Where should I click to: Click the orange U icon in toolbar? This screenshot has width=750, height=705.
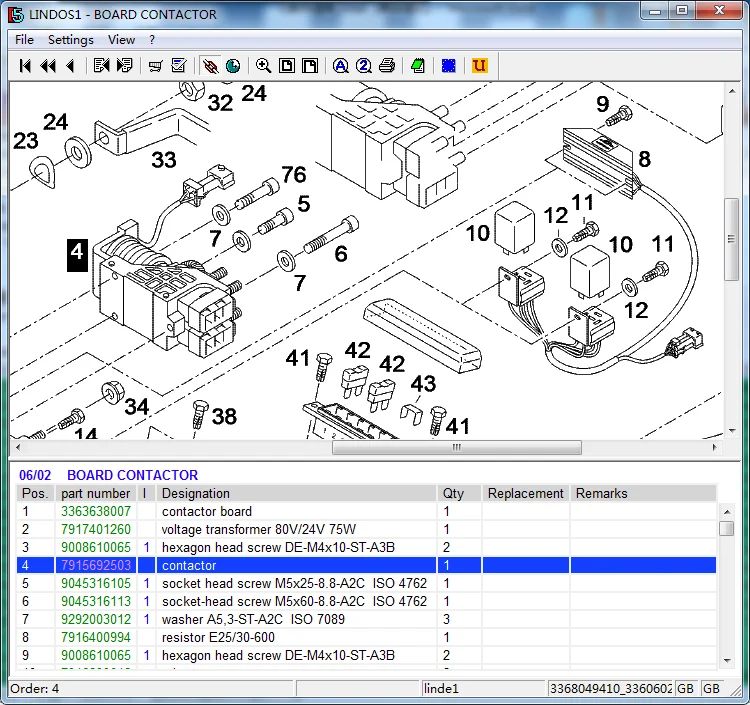[x=480, y=66]
